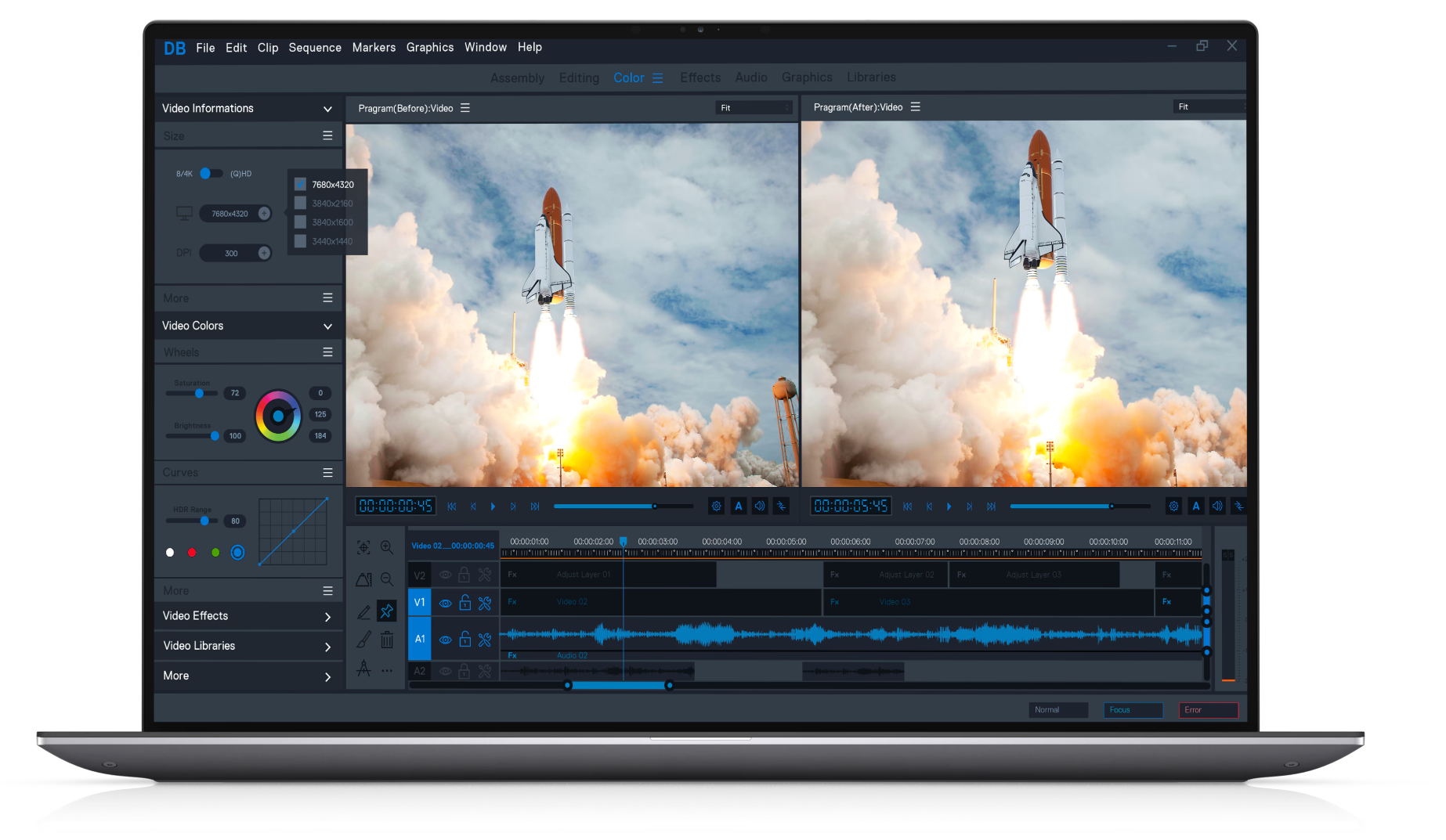
Task: Open the hamburger menu of the Curves section
Action: pos(327,473)
